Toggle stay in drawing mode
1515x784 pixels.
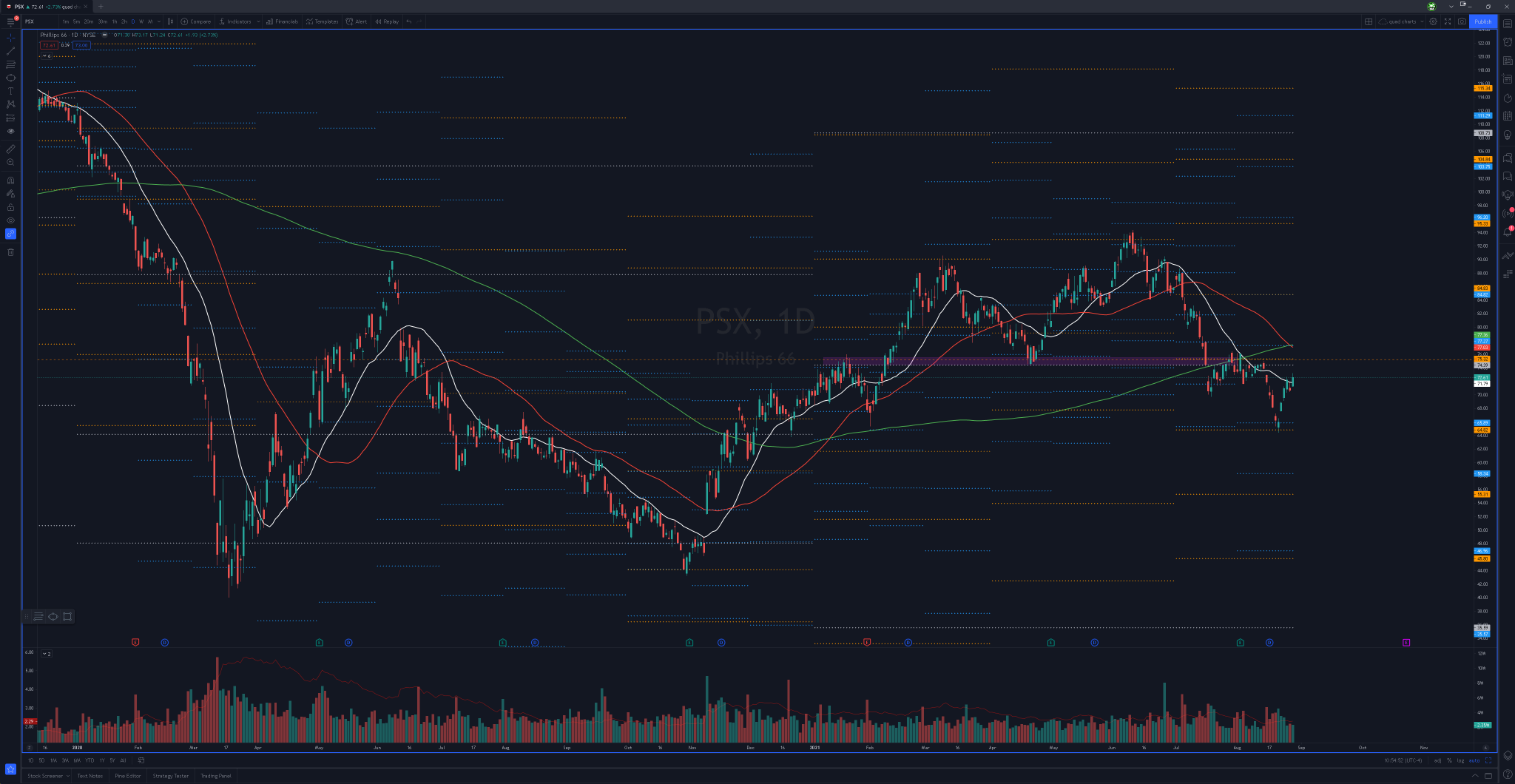pos(10,194)
